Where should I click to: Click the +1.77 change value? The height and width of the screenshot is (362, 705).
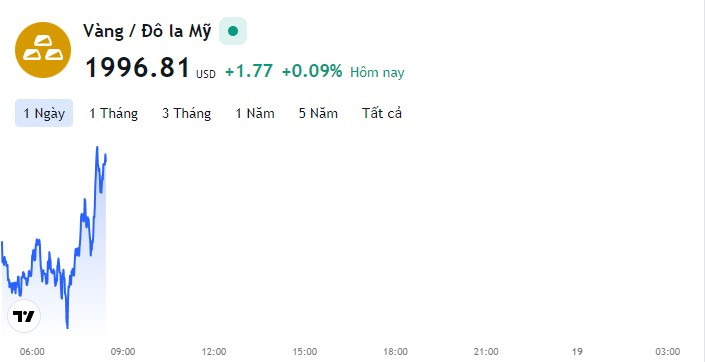tap(249, 71)
